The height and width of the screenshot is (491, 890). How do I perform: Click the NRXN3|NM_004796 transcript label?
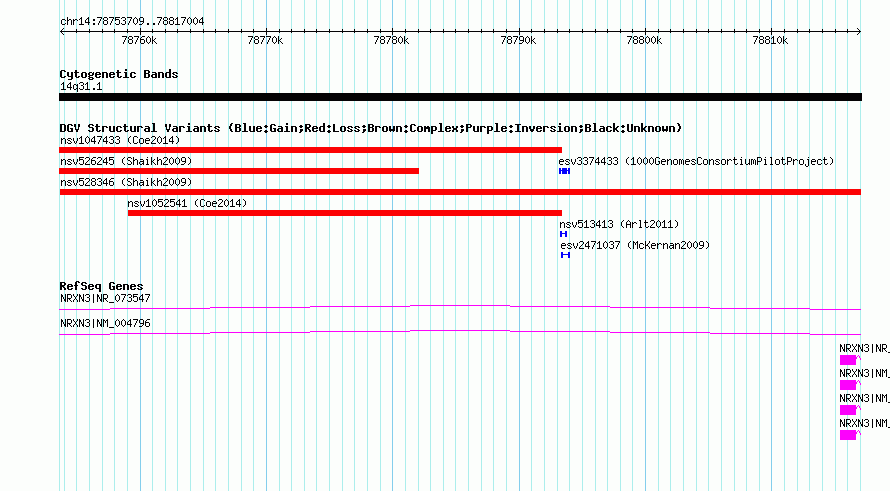[106, 324]
